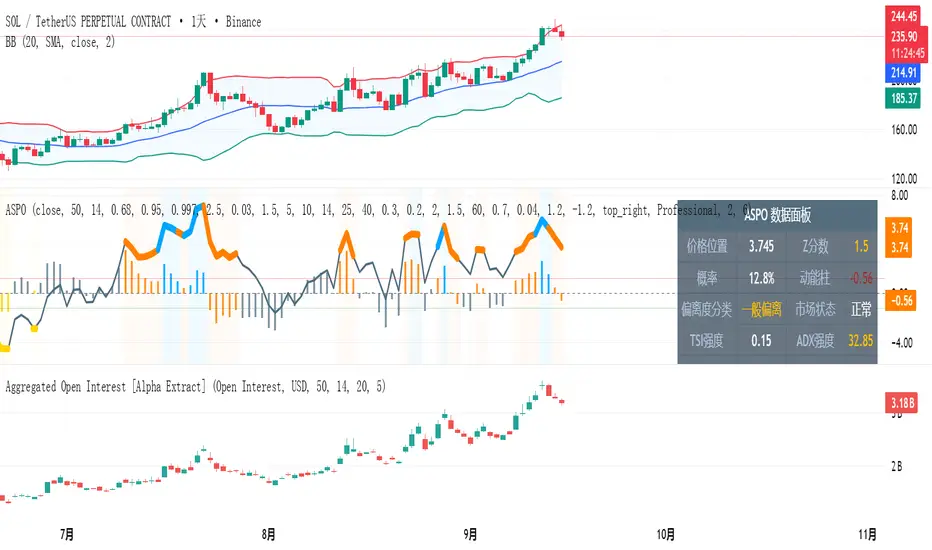Click the 235.90 last price label
The height and width of the screenshot is (550, 932).
[x=904, y=36]
